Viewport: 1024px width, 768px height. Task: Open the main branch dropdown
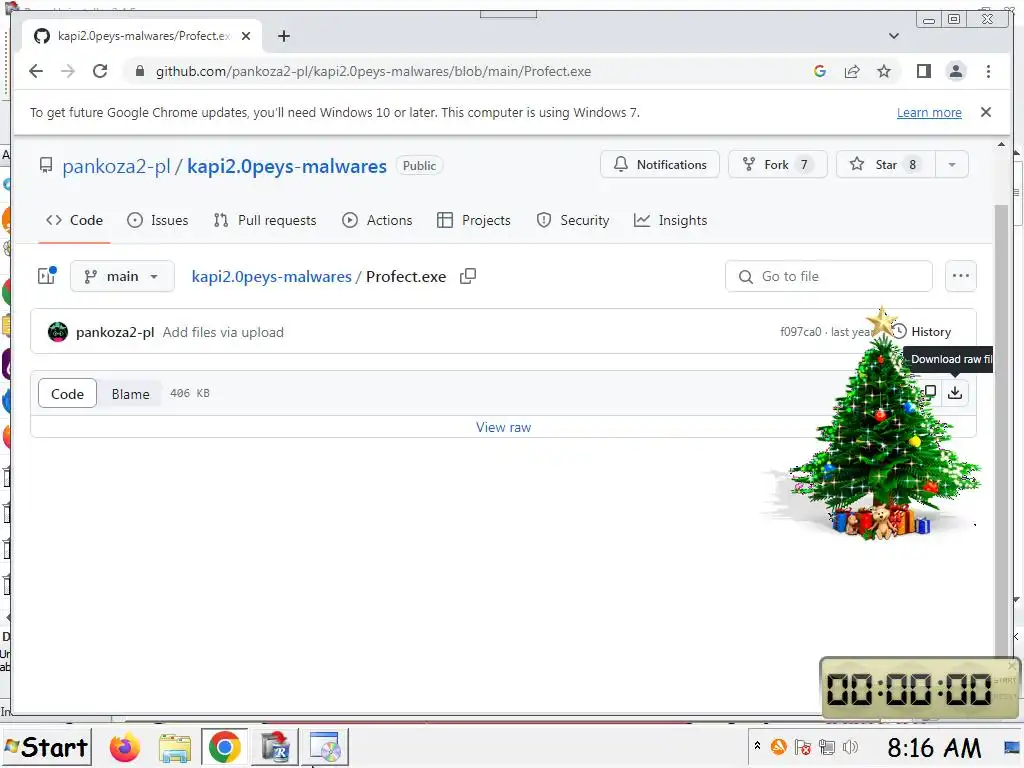[x=122, y=276]
